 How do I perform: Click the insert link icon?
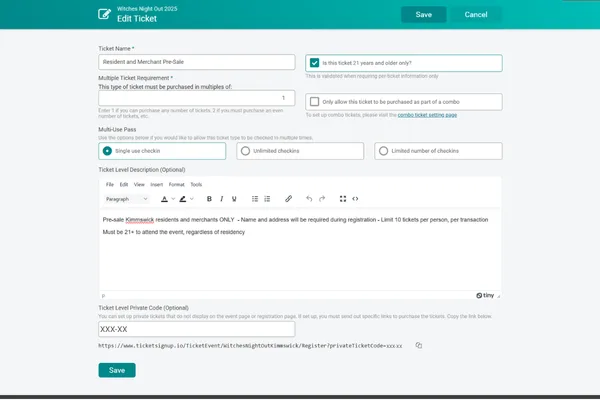click(x=289, y=199)
